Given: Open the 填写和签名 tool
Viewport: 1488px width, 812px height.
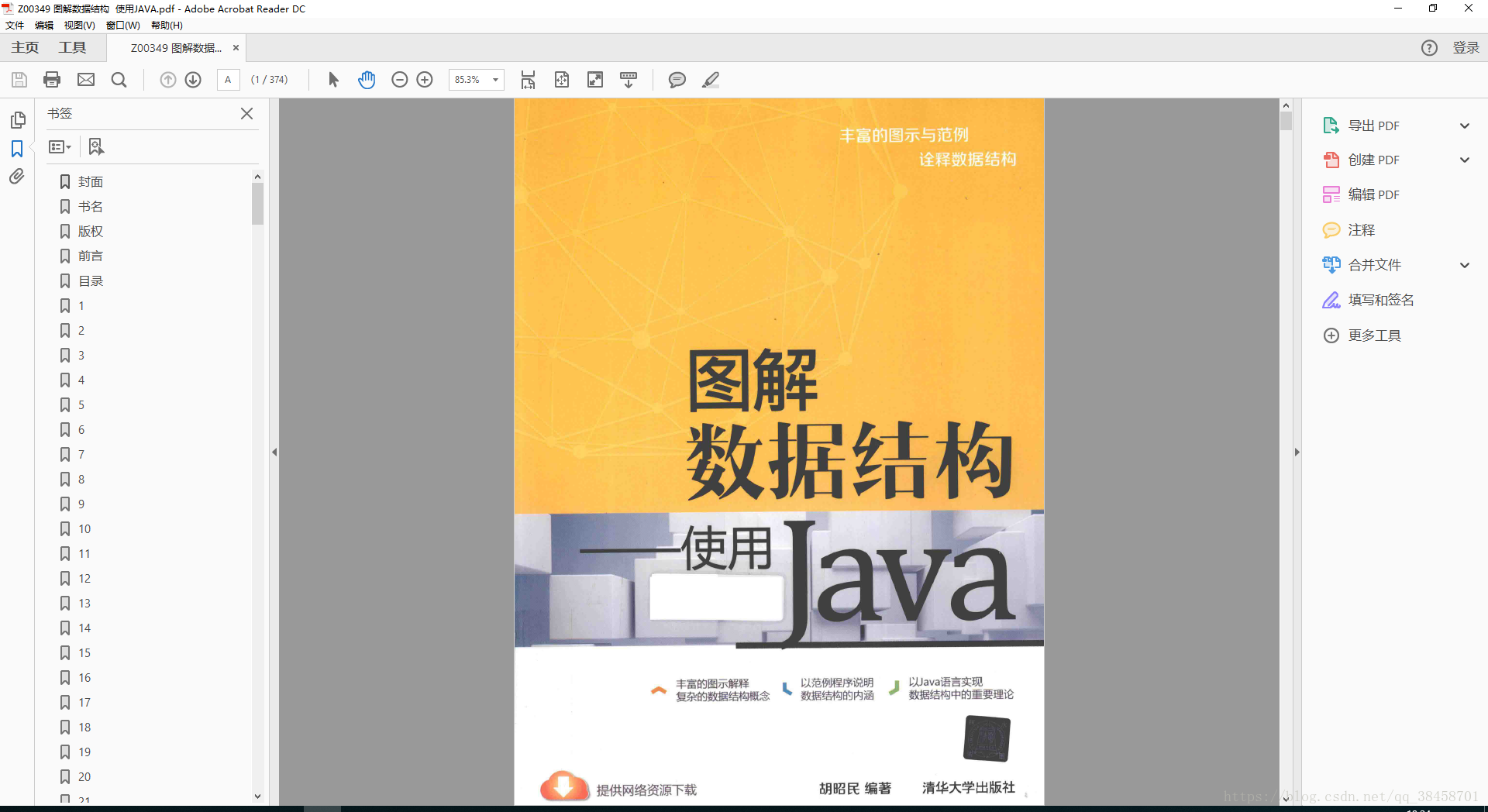Looking at the screenshot, I should pos(1368,300).
